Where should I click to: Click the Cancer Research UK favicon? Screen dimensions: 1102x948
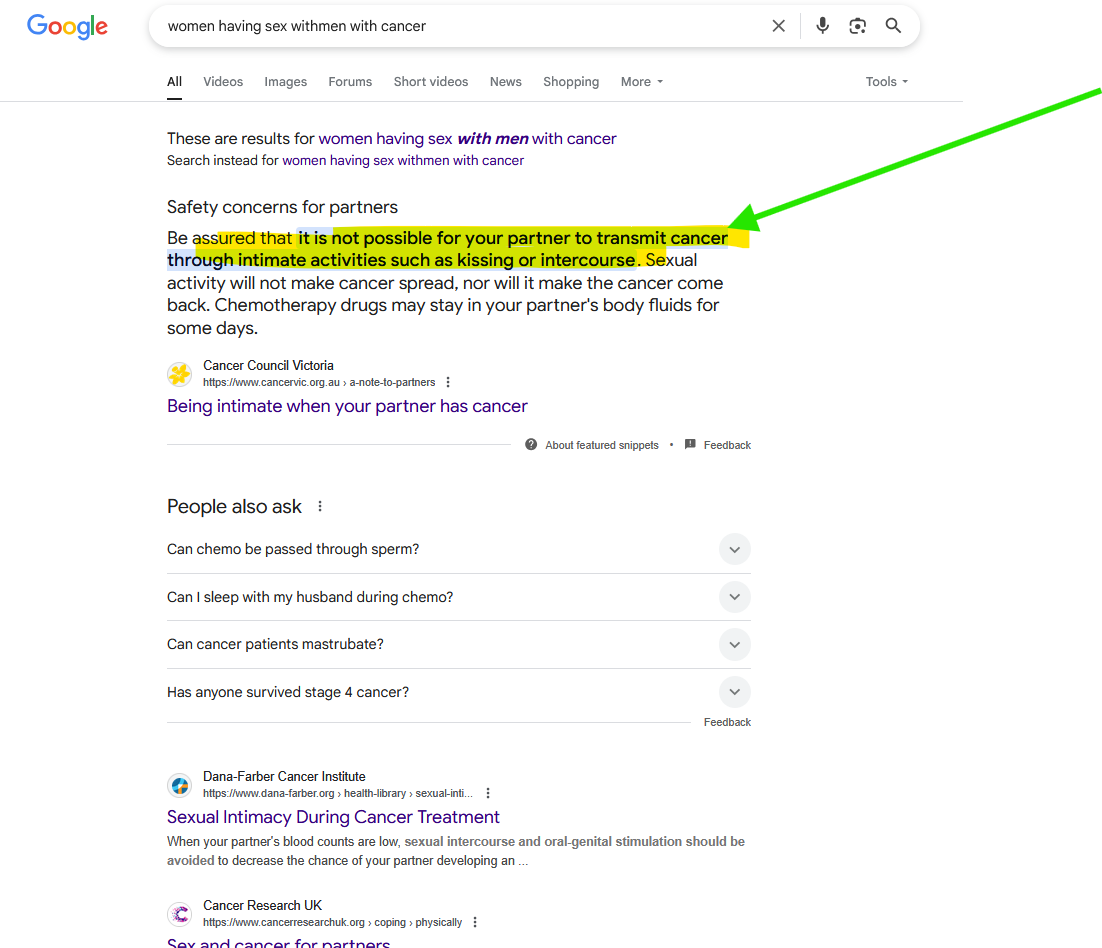pyautogui.click(x=179, y=914)
